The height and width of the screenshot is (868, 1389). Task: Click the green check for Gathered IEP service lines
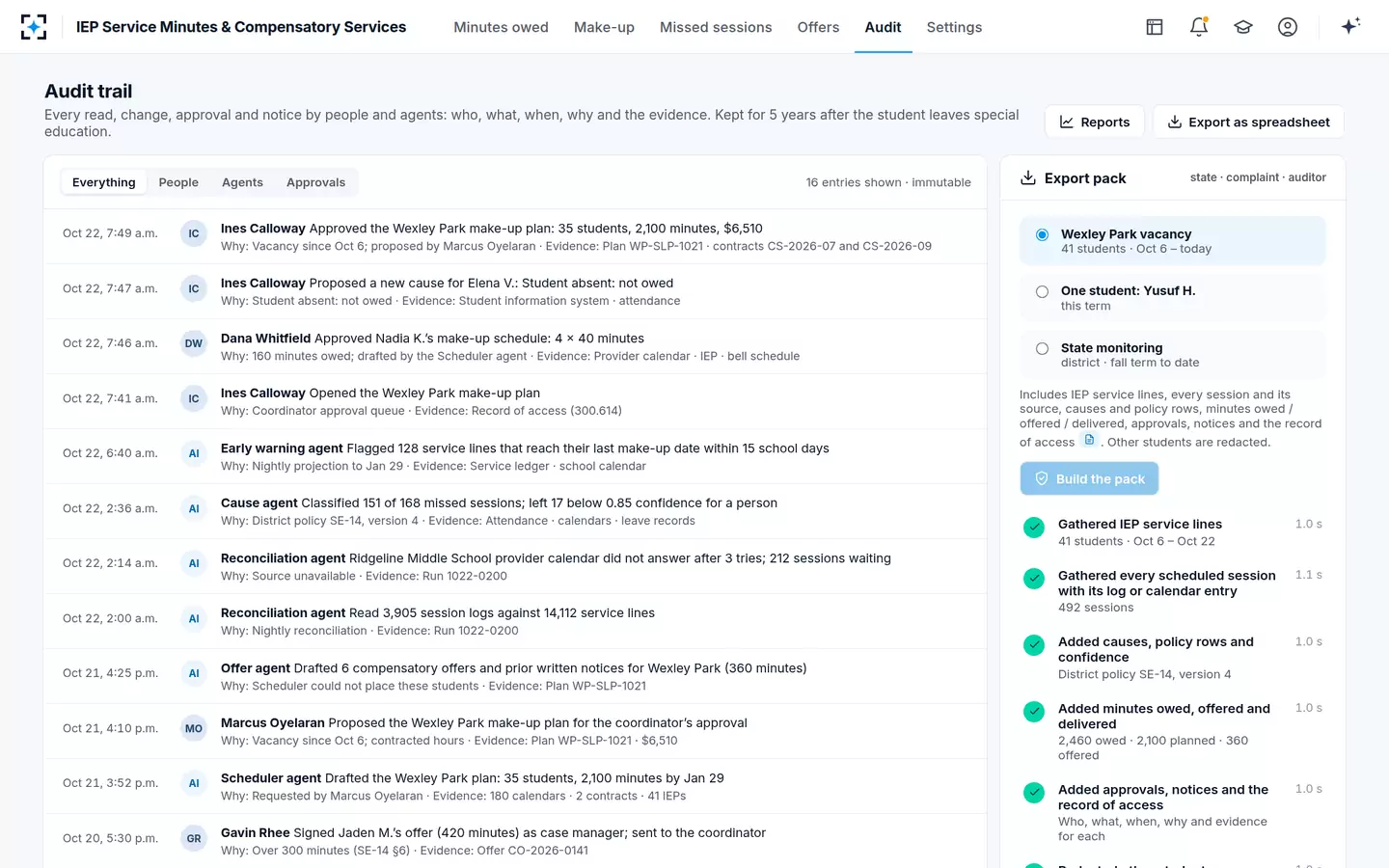coord(1034,527)
